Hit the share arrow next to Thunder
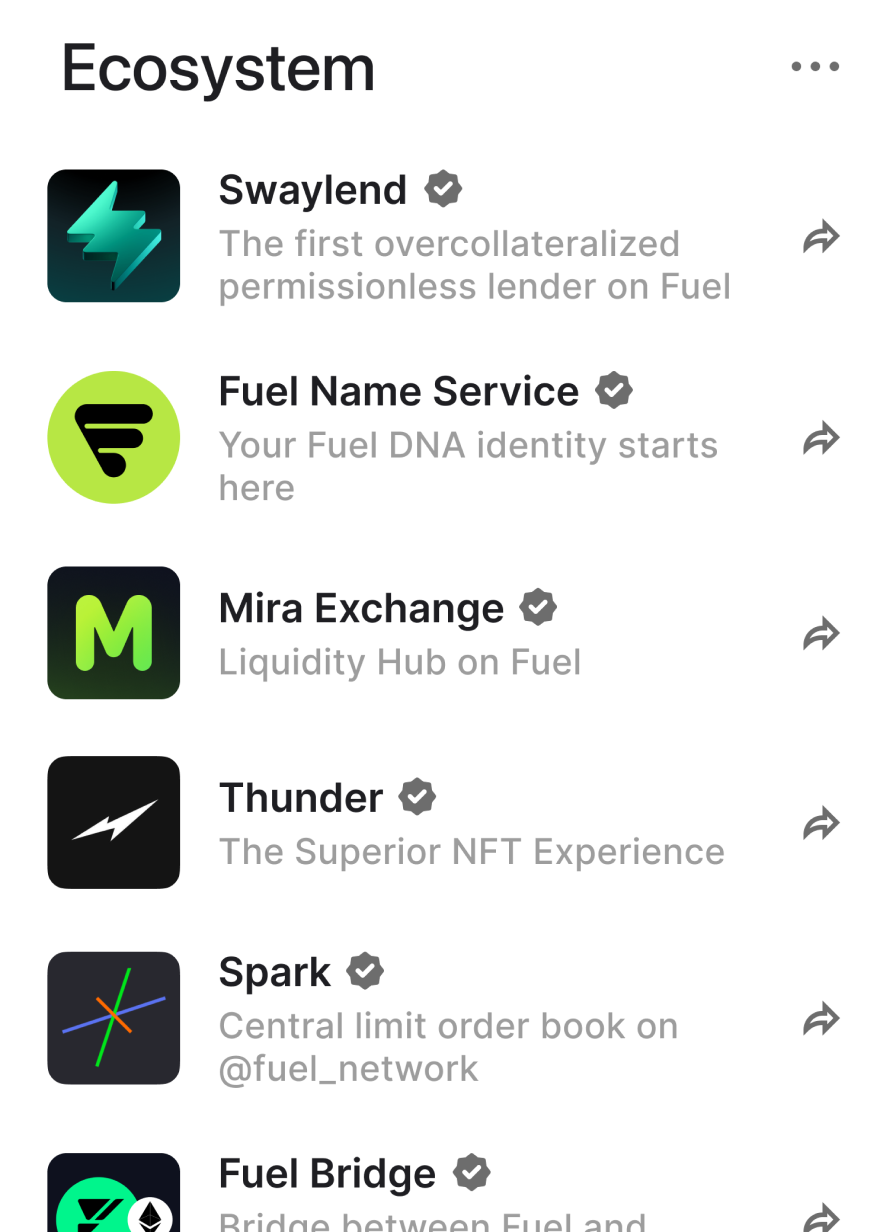Screen dimensions: 896x1232 point(821,824)
